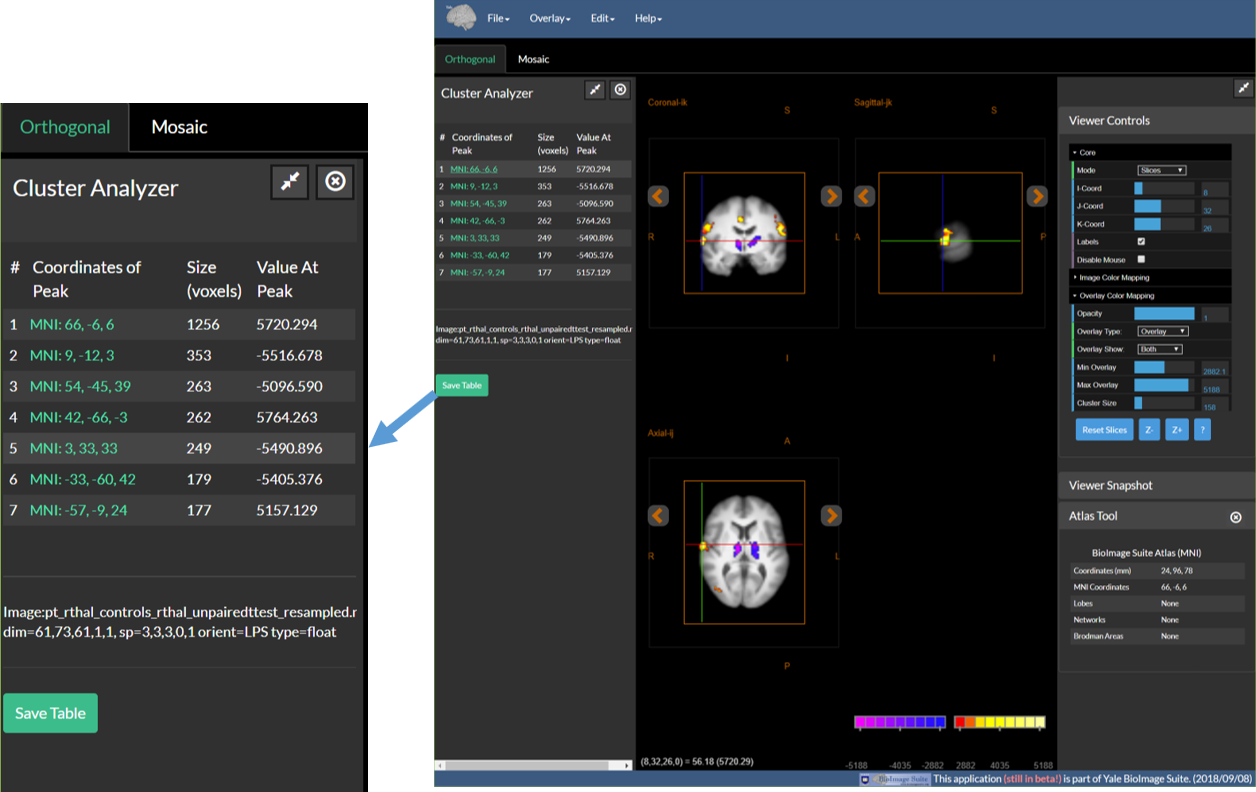Open the Overlay Show dropdown
Screen dimensions: 1256x792
(x=1160, y=349)
